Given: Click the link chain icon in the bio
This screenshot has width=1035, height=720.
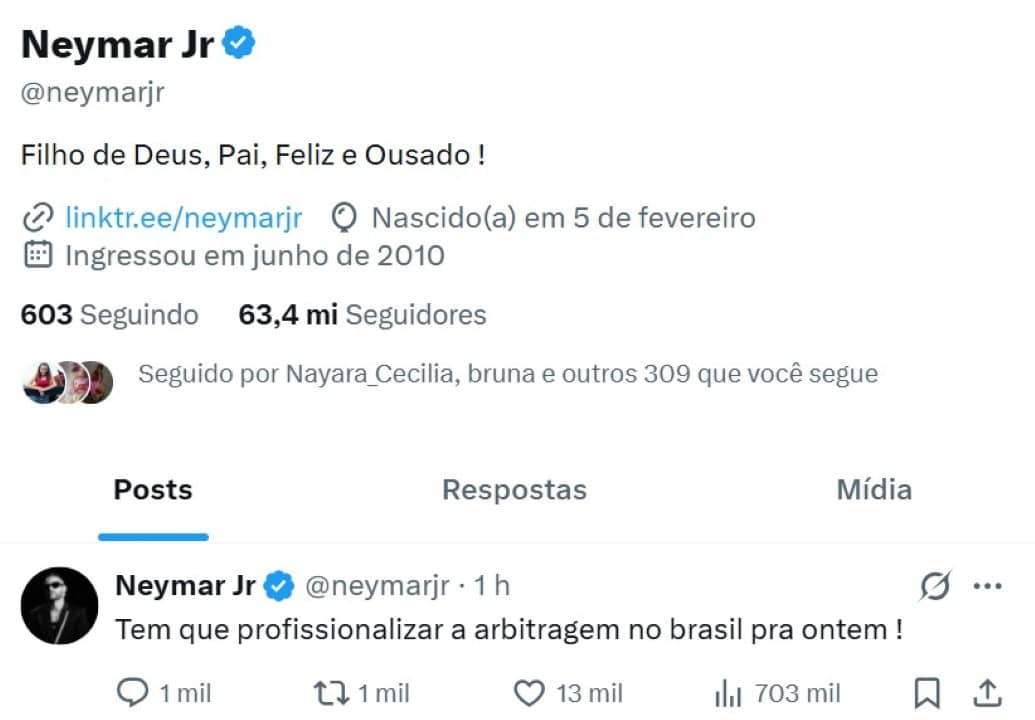Looking at the screenshot, I should (x=36, y=218).
